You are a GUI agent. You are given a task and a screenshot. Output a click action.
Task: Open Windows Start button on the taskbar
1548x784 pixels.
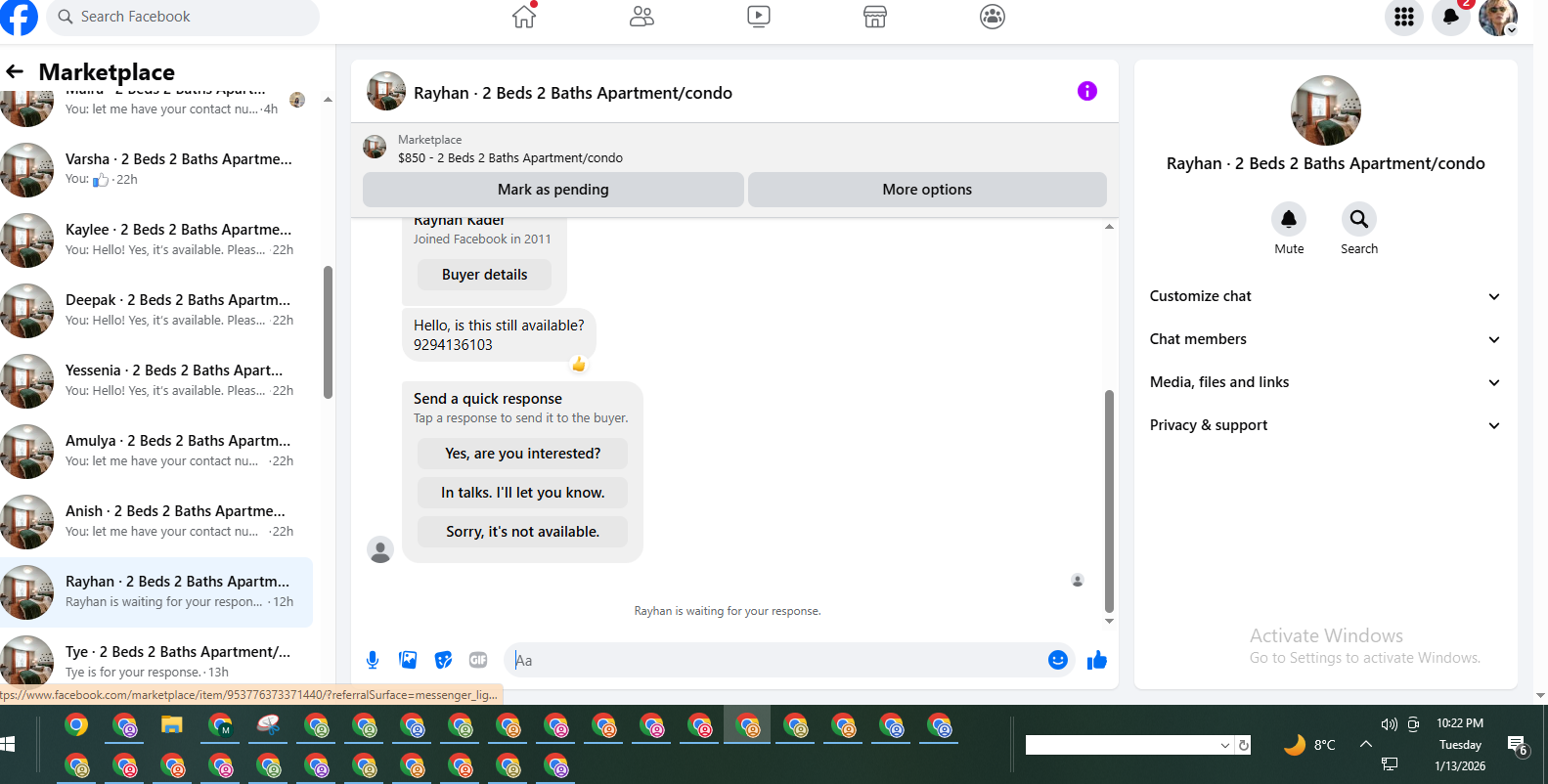pos(8,744)
